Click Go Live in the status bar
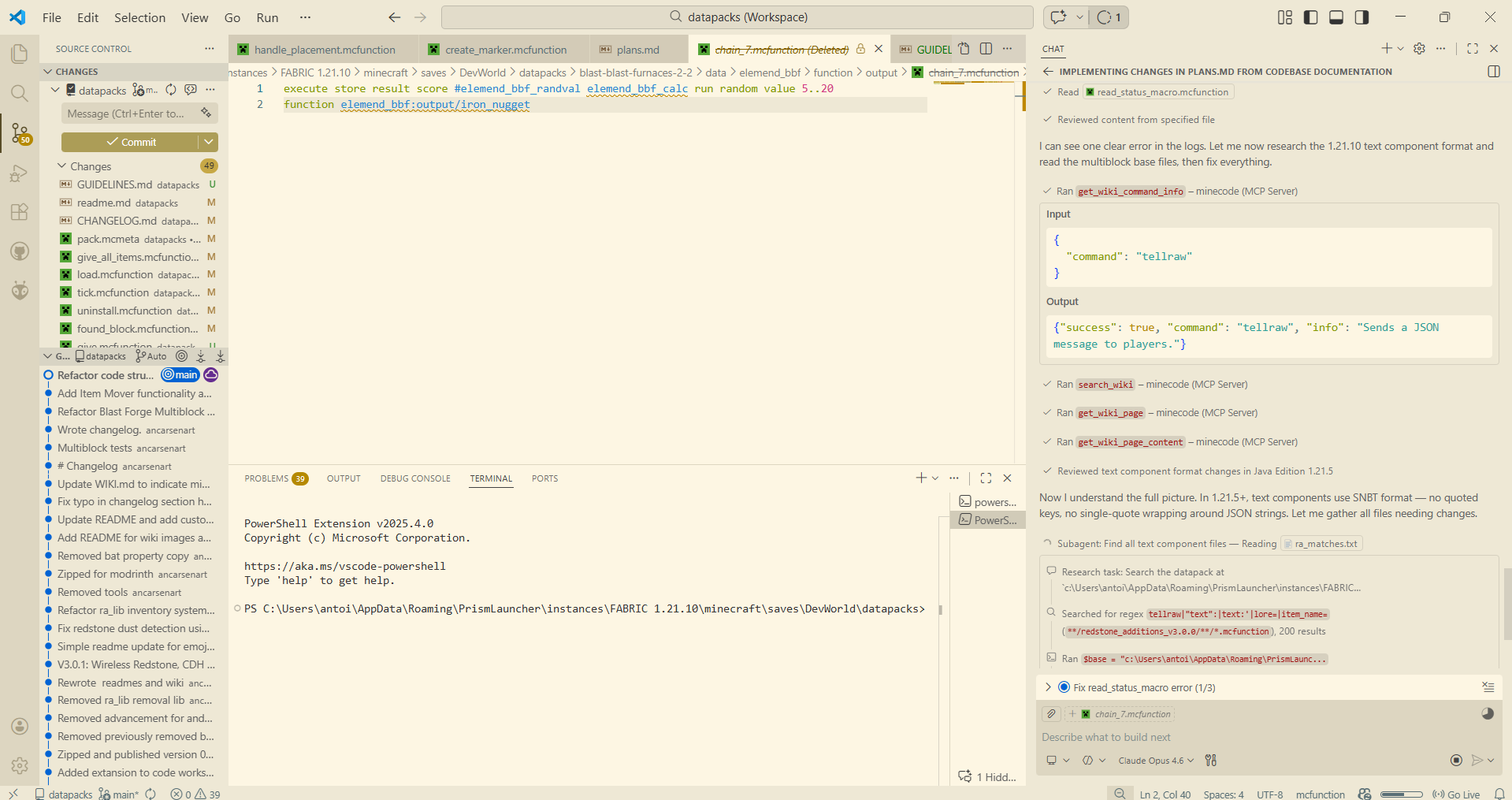Image resolution: width=1512 pixels, height=800 pixels. 1456,794
